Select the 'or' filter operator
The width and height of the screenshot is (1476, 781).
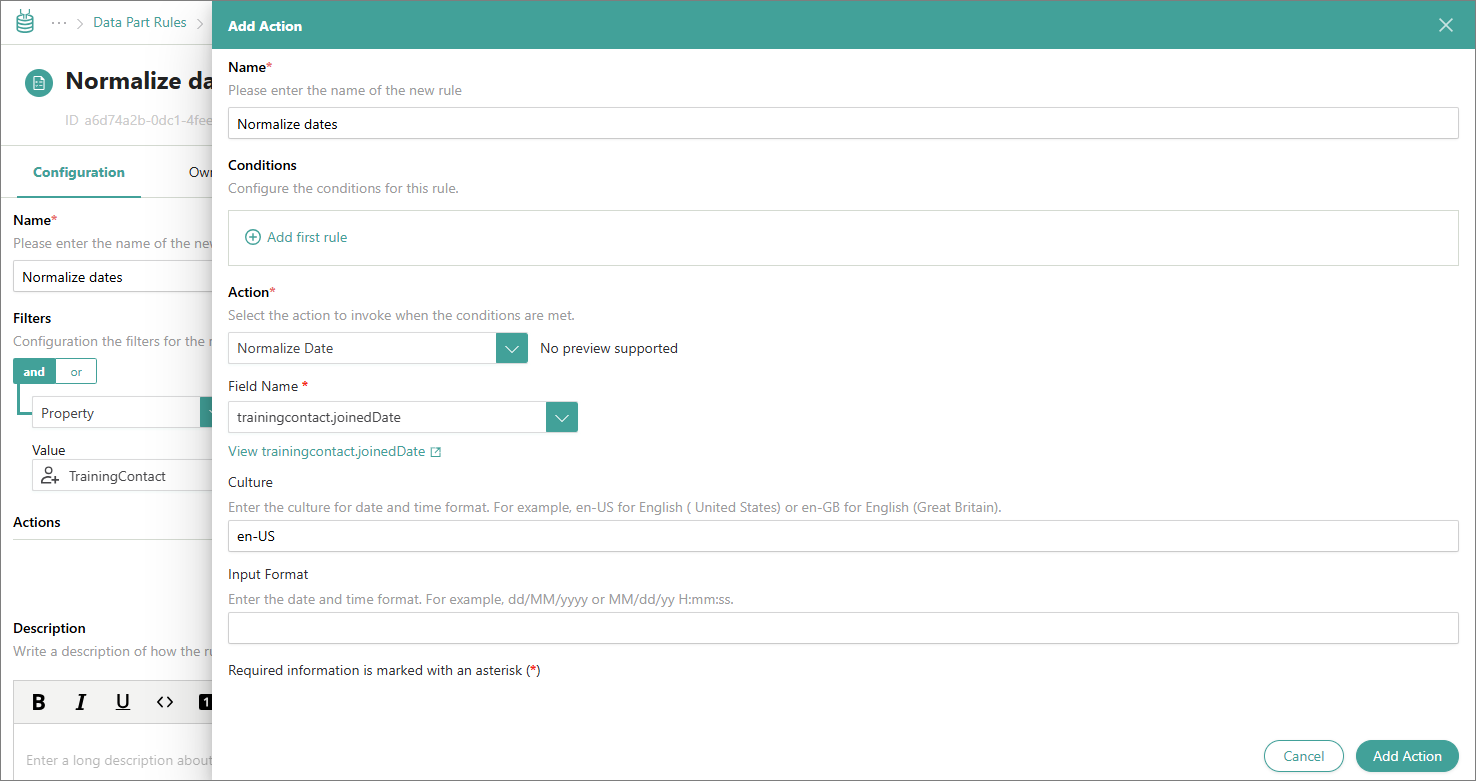coord(76,371)
